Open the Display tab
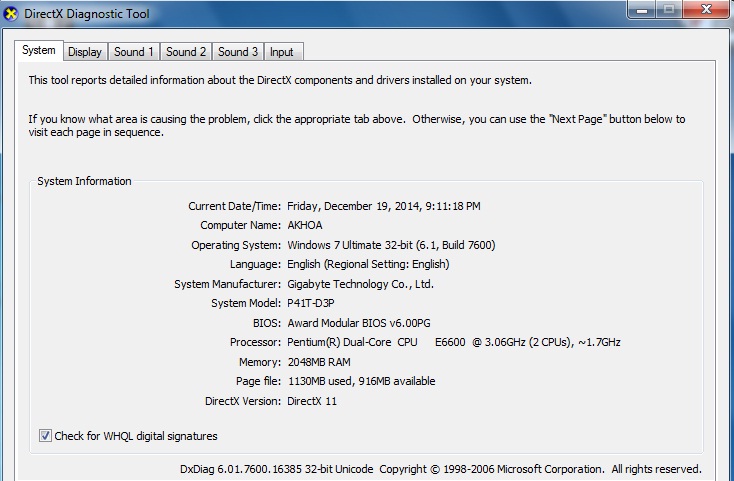 85,52
